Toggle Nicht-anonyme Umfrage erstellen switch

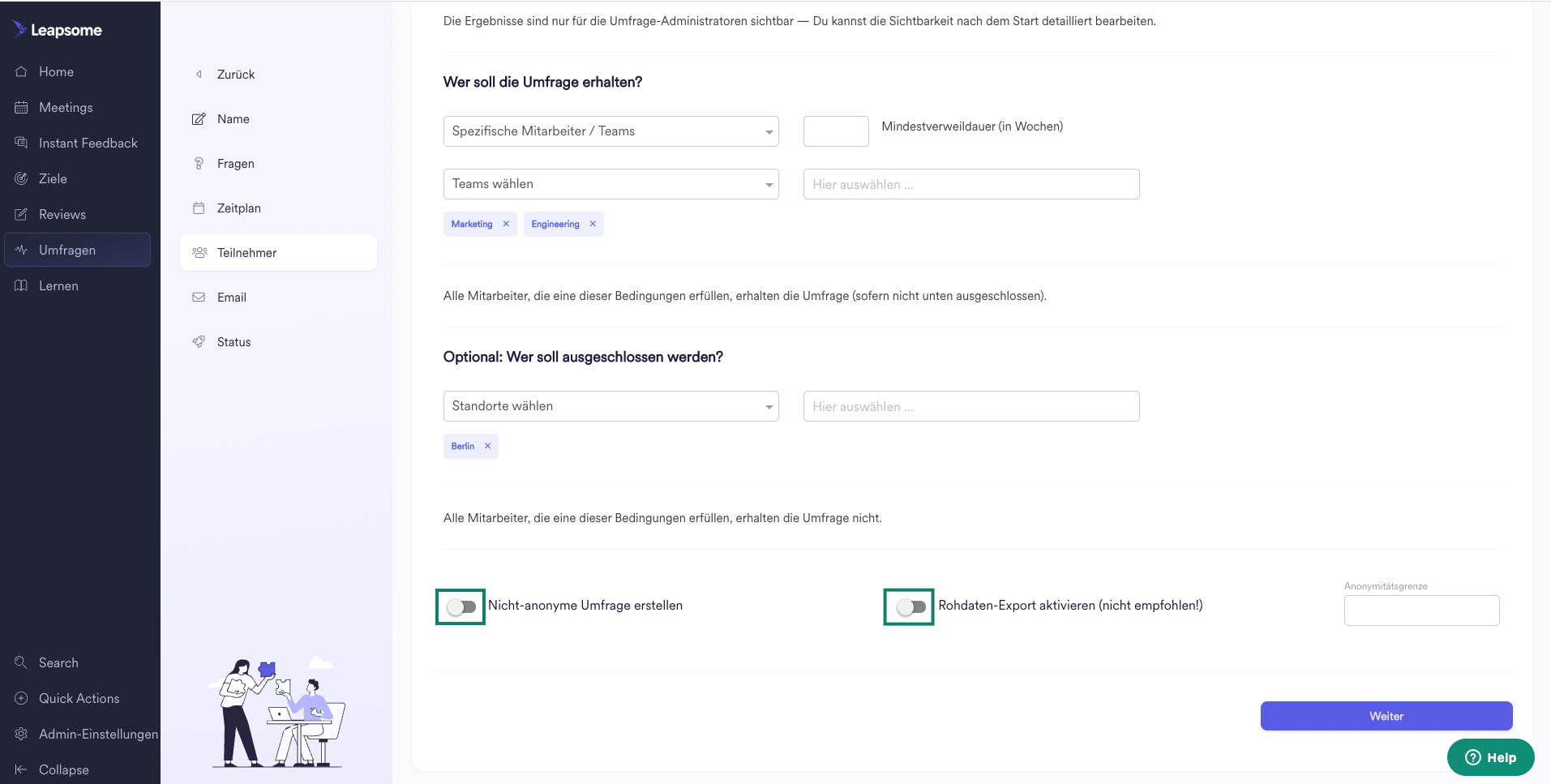pos(461,606)
